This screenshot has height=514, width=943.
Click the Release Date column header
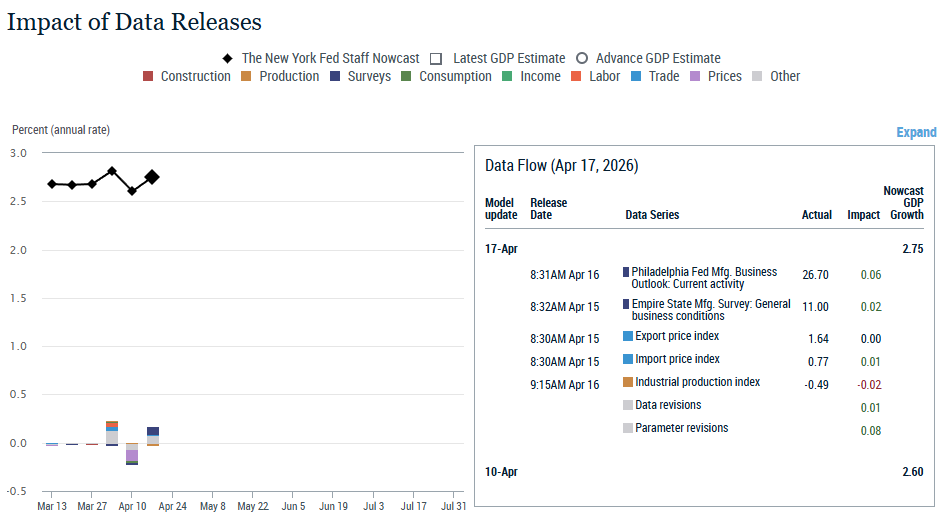[x=548, y=208]
